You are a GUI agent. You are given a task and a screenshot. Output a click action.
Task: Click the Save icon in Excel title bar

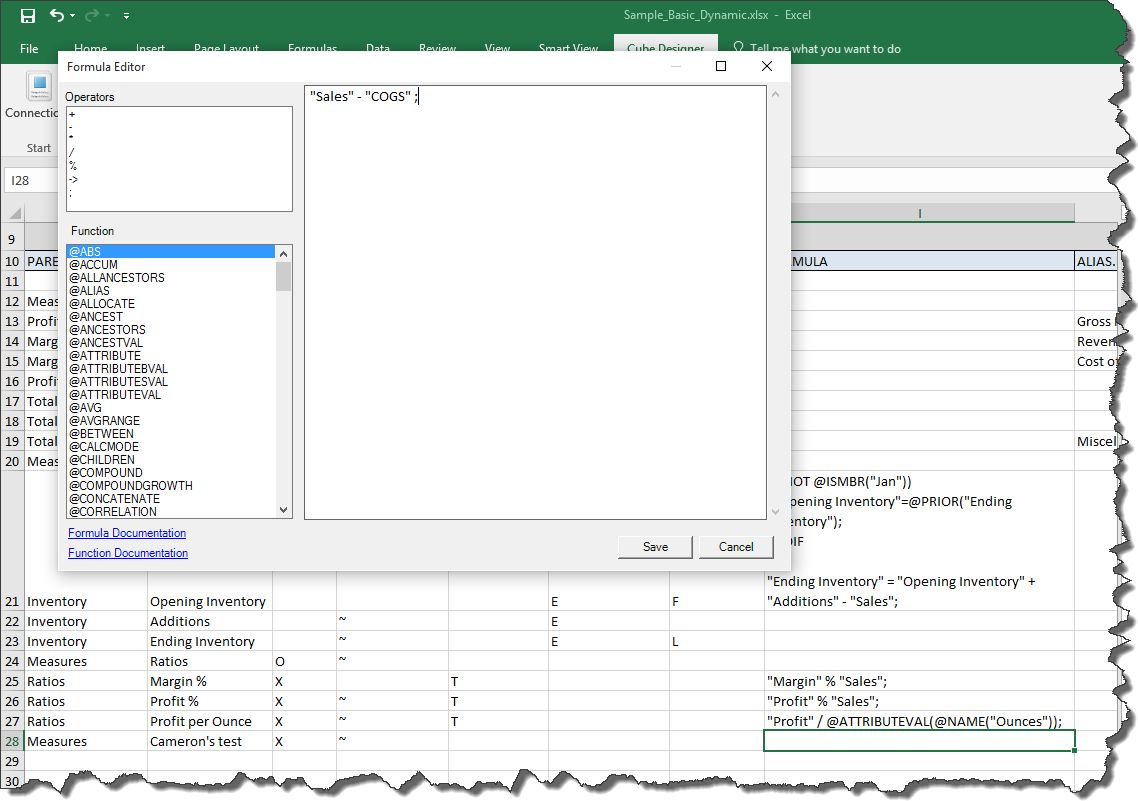tap(28, 15)
